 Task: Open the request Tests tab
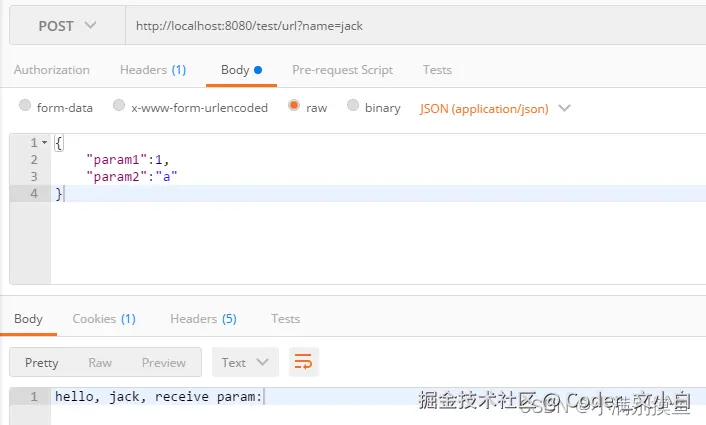coord(437,70)
